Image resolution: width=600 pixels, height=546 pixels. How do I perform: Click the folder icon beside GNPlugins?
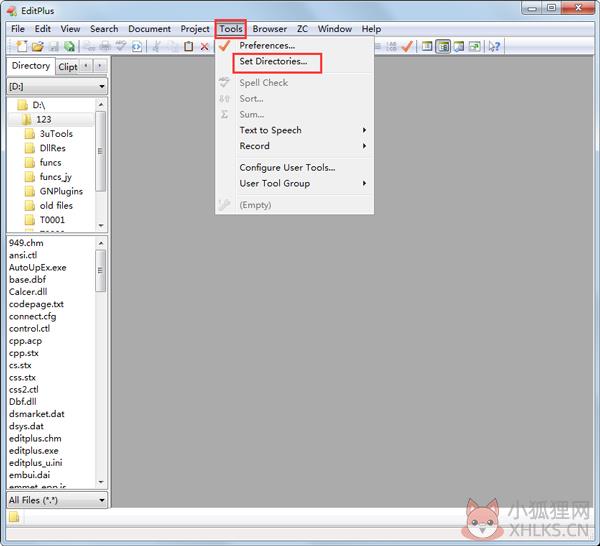point(29,191)
